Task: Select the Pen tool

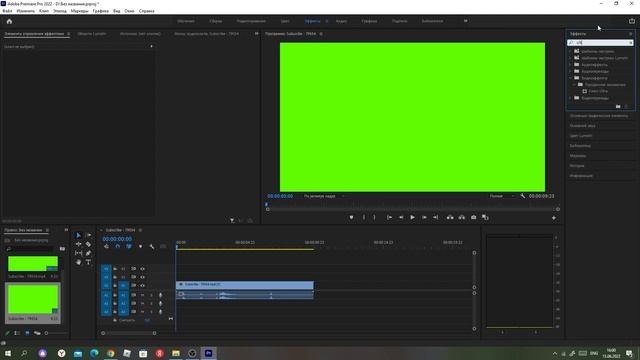Action: pos(89,253)
